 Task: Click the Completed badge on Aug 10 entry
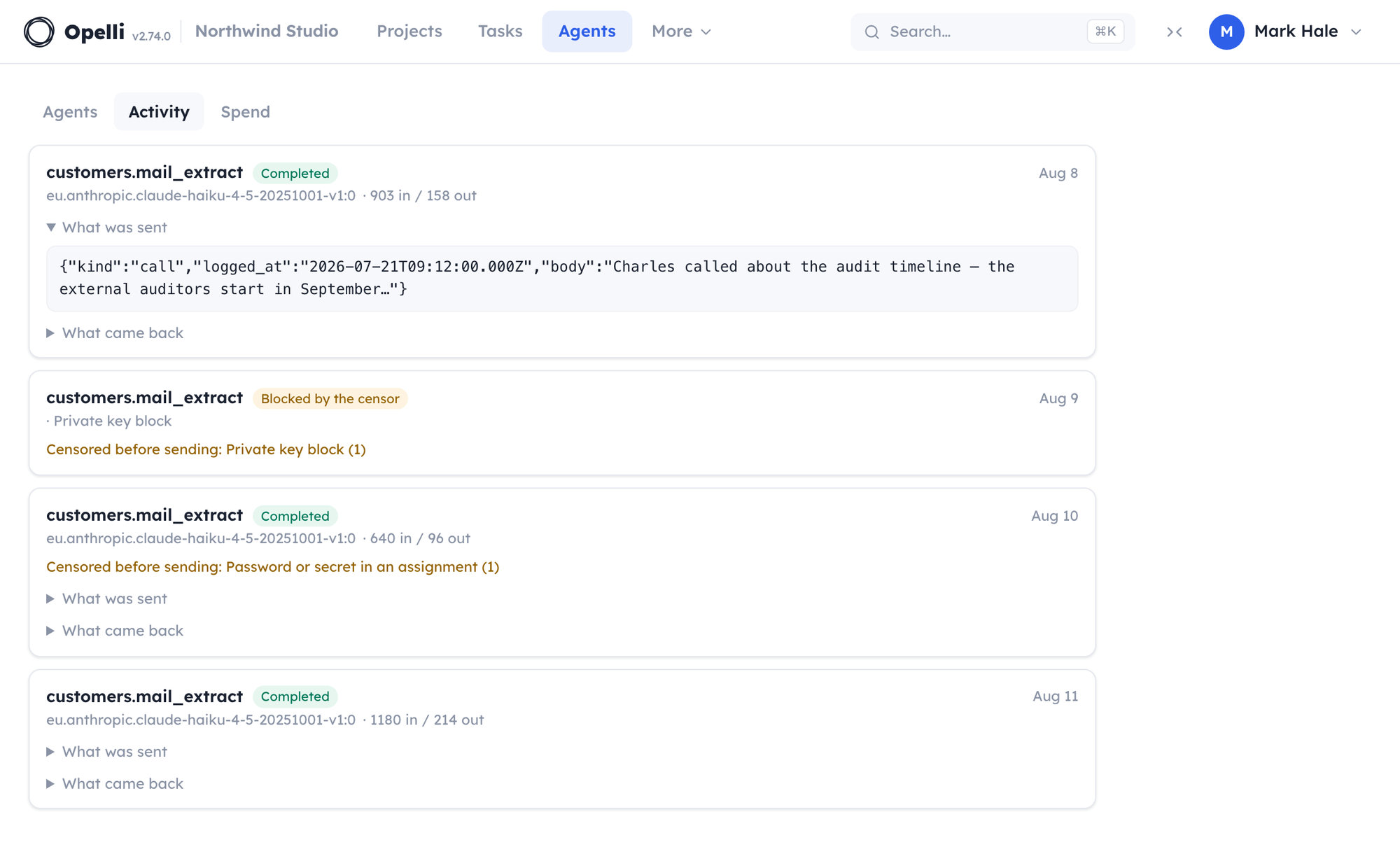tap(295, 516)
